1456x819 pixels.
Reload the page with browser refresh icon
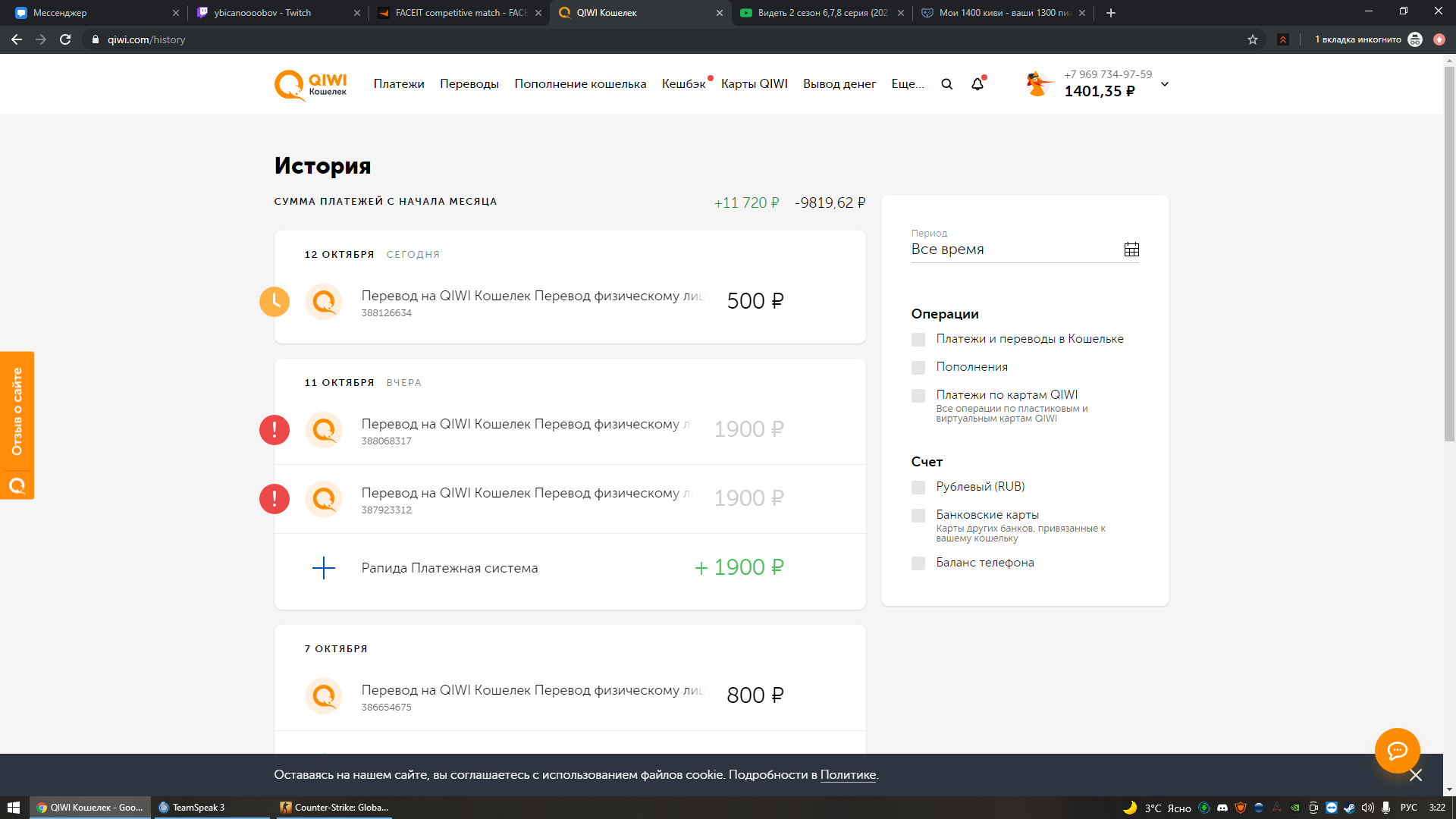tap(65, 39)
